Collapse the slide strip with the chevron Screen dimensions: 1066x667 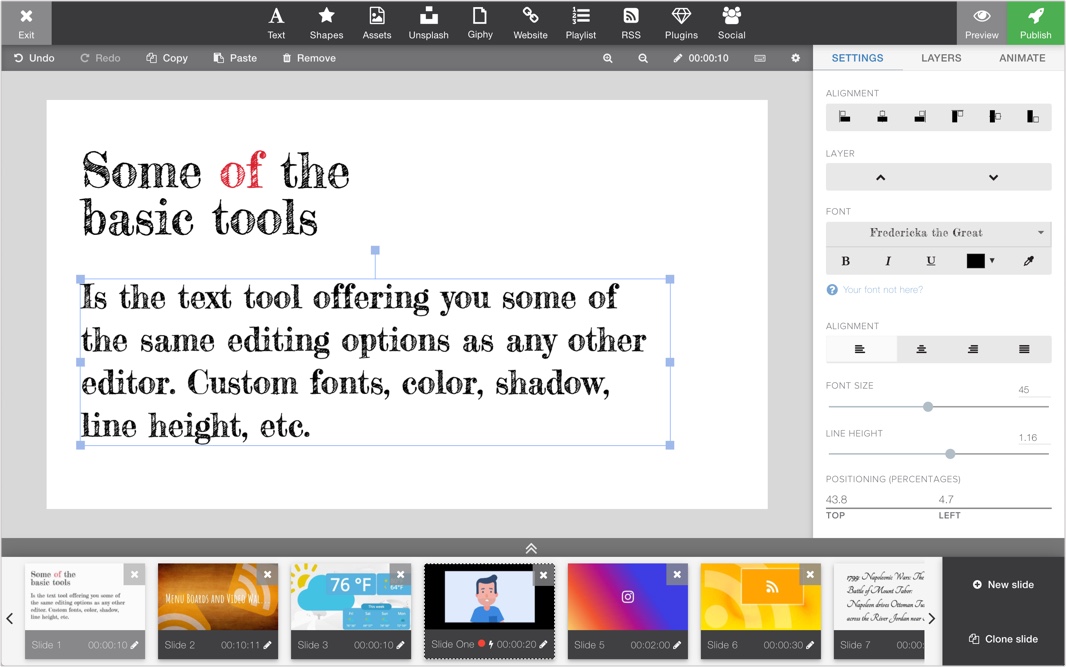point(531,548)
